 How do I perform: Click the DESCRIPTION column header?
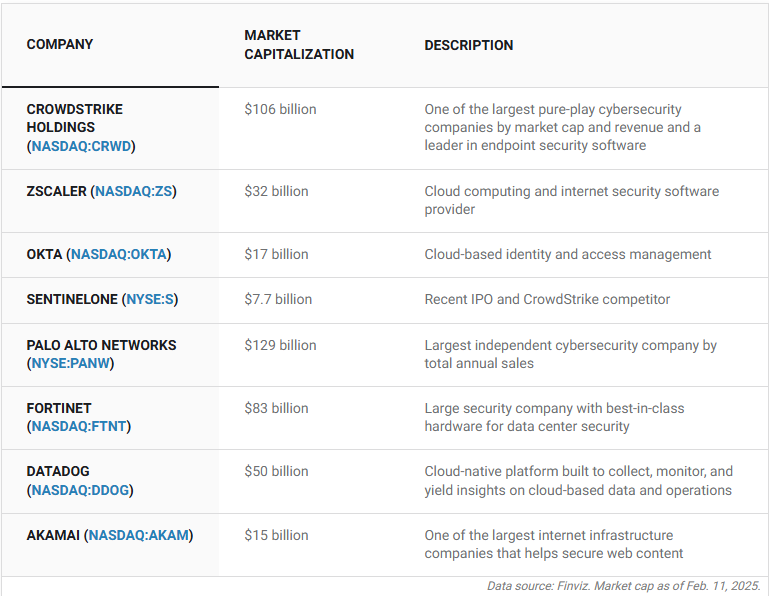click(x=469, y=45)
